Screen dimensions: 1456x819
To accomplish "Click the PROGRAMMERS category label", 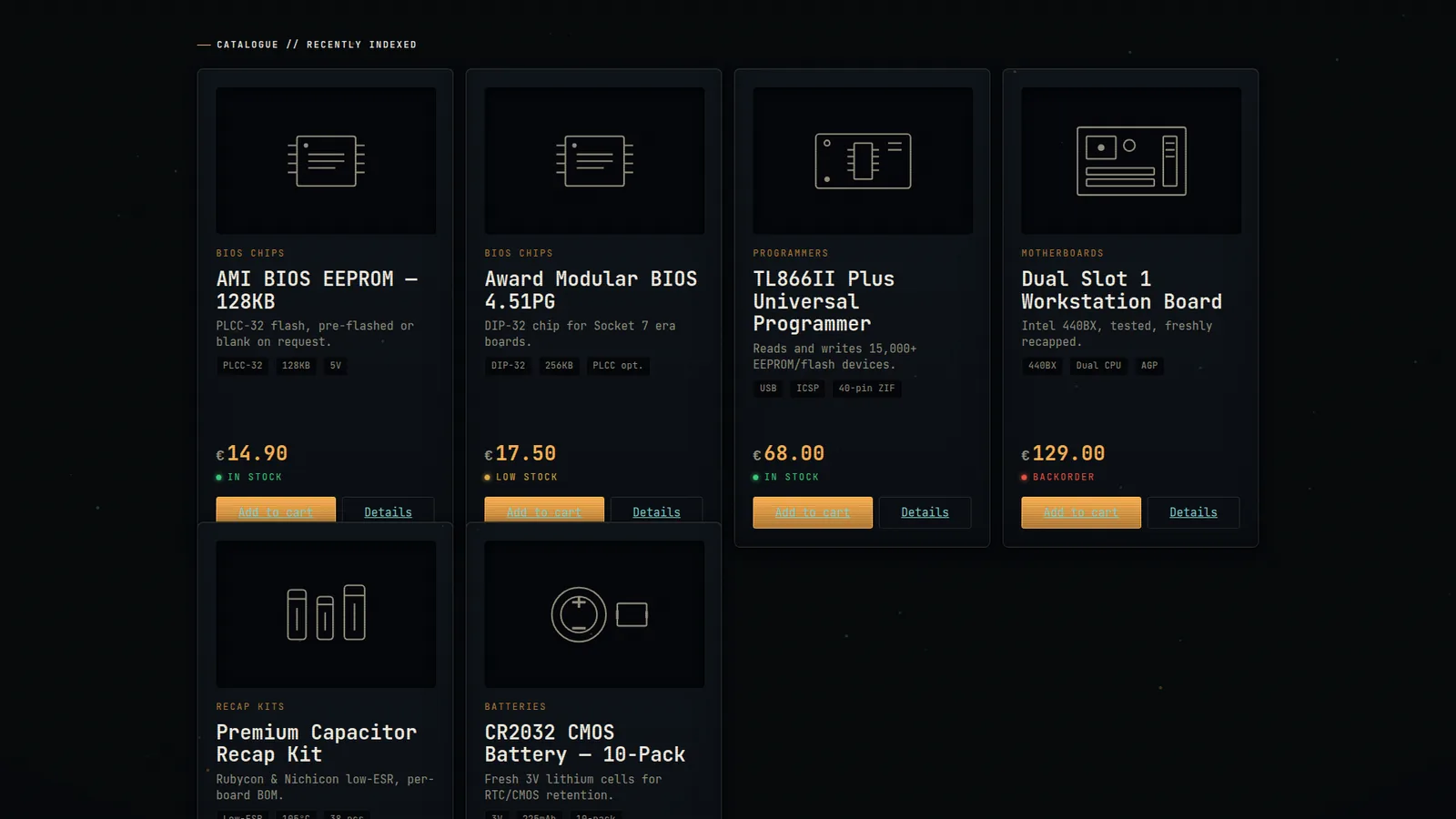I will (x=791, y=253).
